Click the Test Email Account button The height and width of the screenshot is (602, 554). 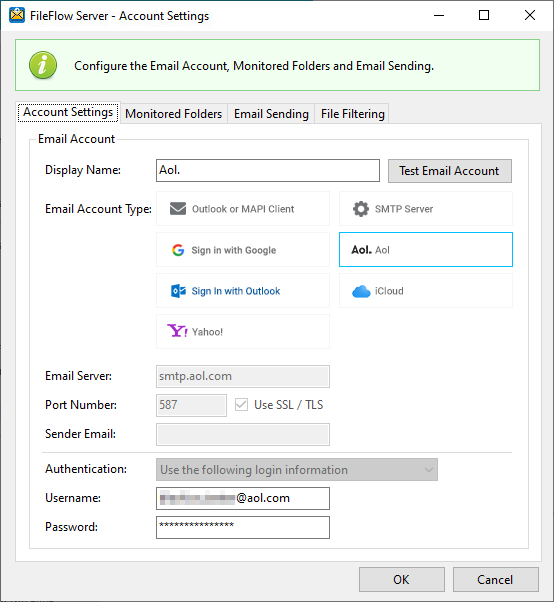450,171
